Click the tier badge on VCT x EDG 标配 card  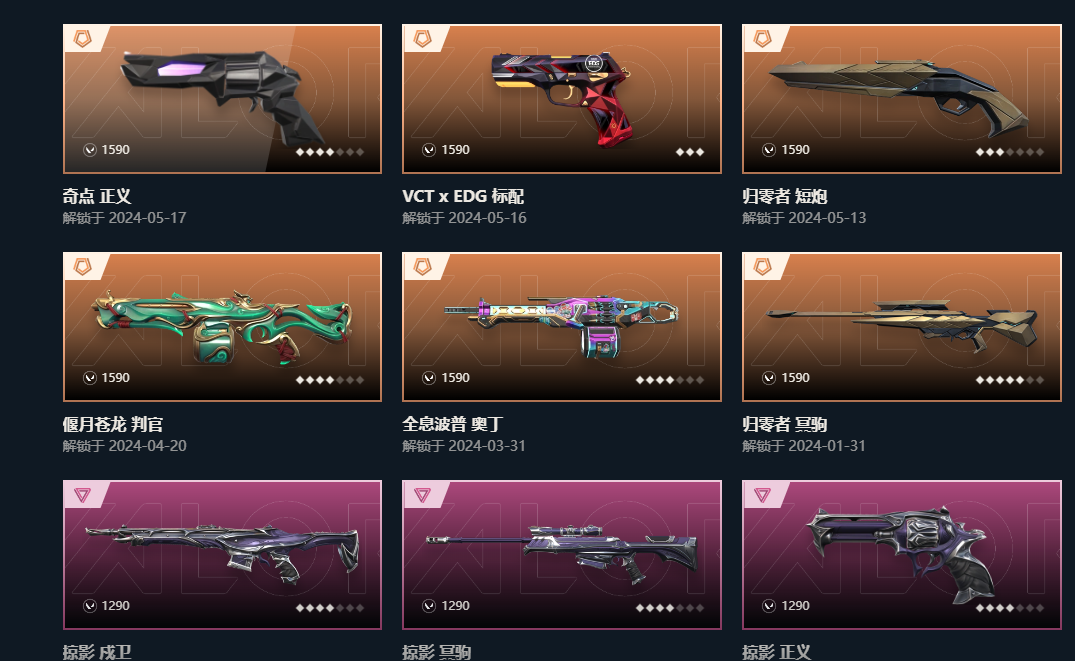pos(422,38)
